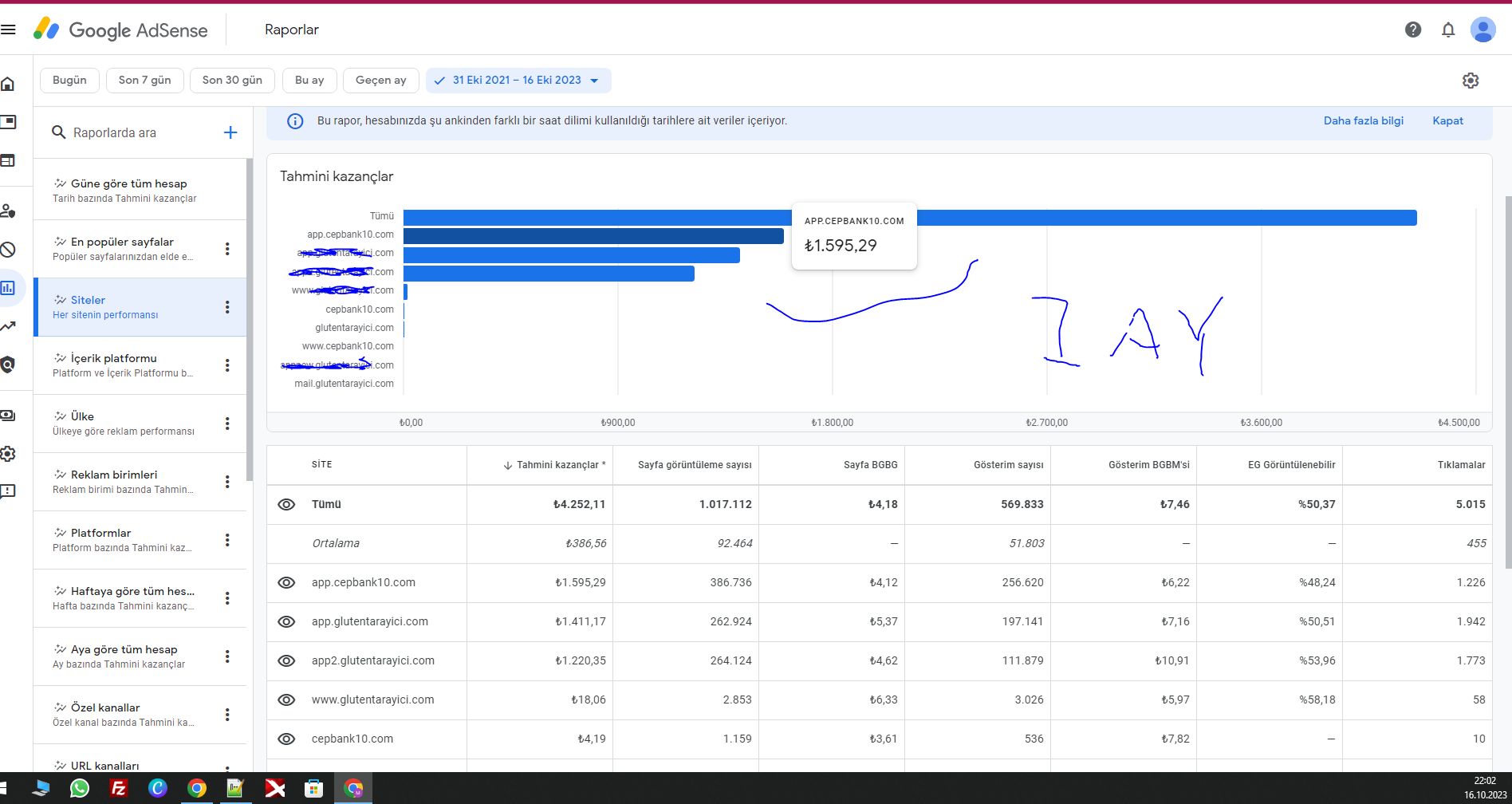Click the Raporlarda ara search field
The image size is (1512, 804).
(136, 132)
